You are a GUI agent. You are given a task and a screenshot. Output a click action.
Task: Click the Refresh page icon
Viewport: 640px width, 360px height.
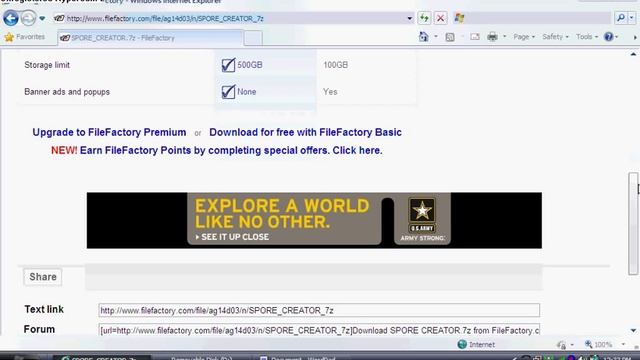pos(424,18)
